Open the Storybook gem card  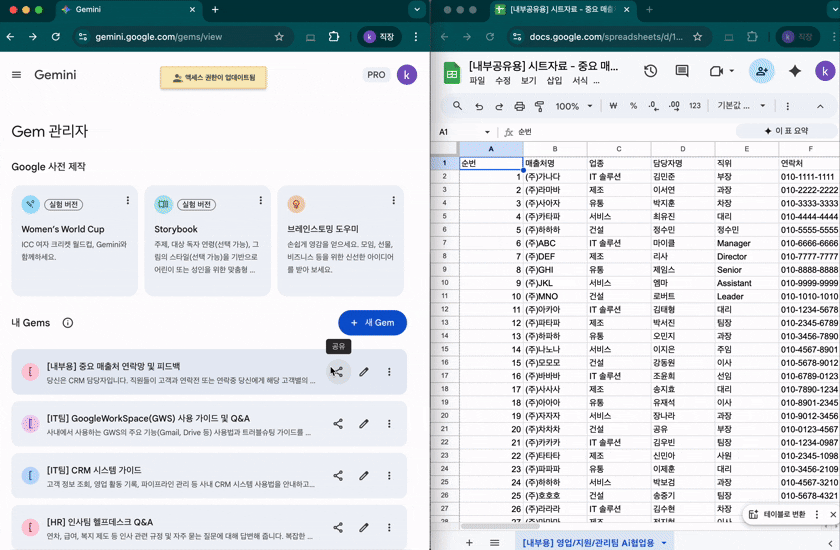tap(207, 240)
